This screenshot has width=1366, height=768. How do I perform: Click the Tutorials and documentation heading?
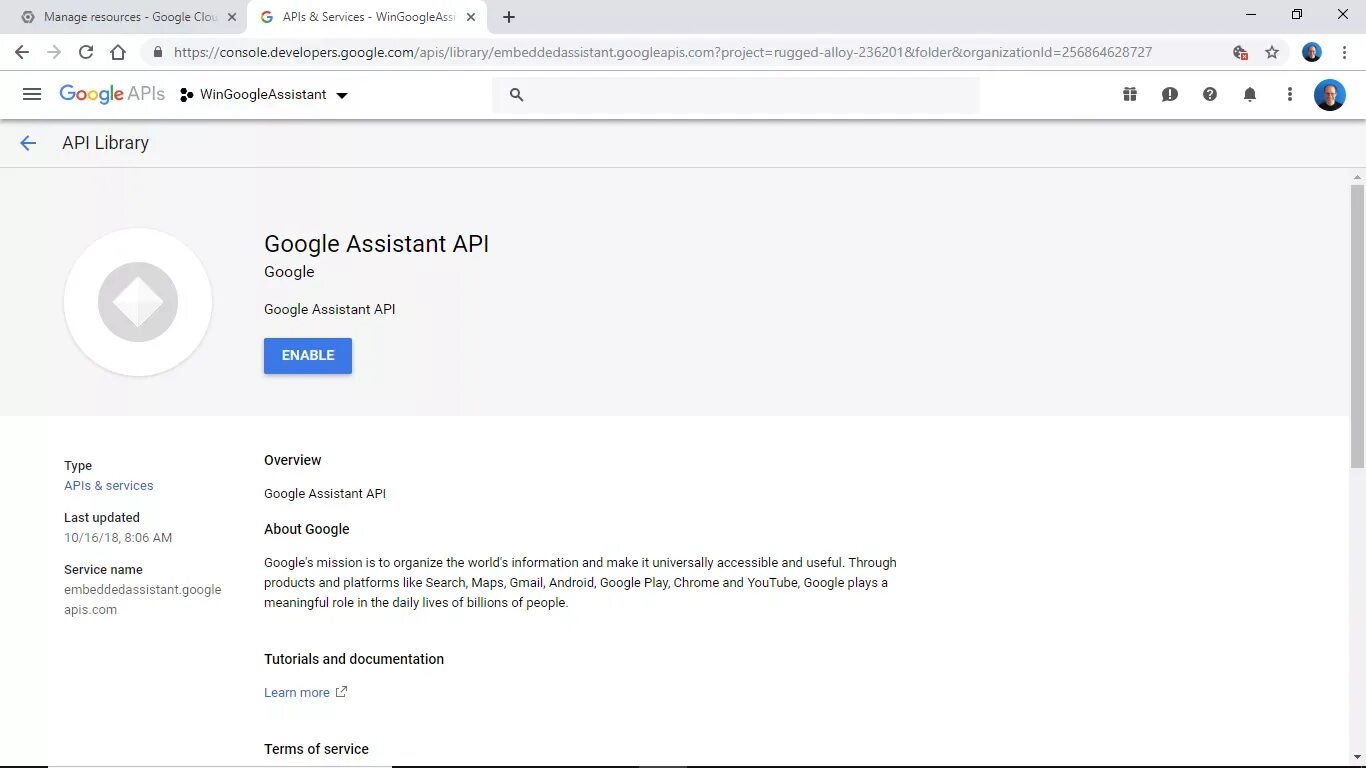click(x=354, y=659)
